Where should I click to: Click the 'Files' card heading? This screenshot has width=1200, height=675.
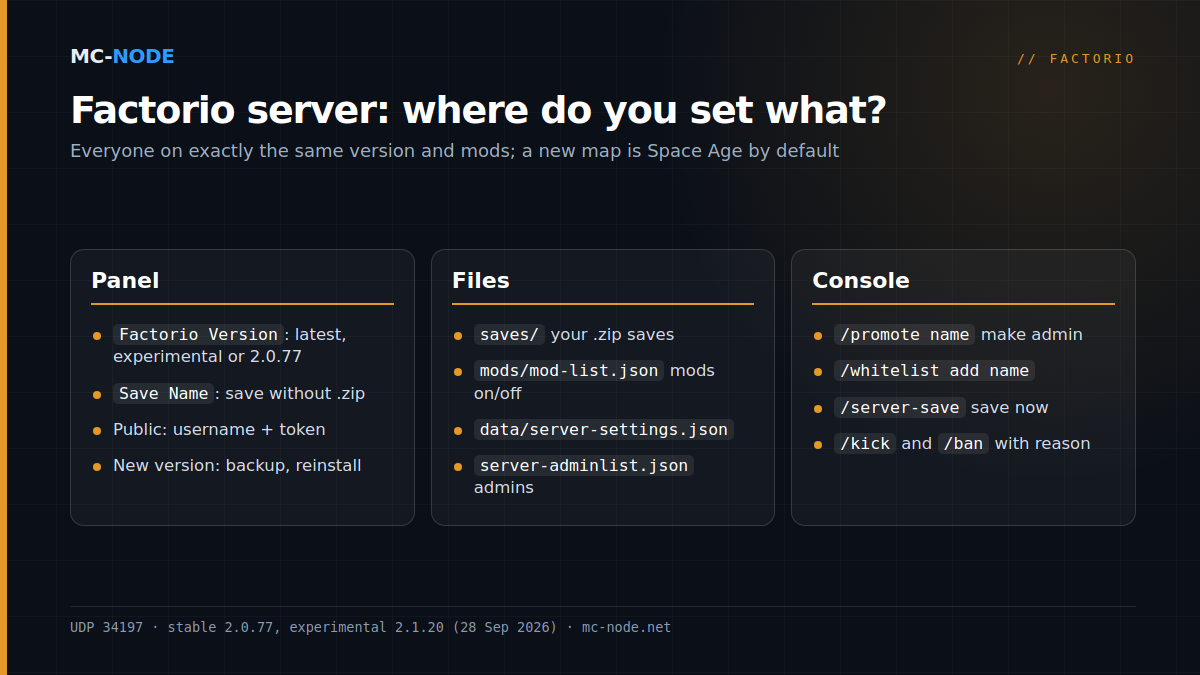click(481, 280)
